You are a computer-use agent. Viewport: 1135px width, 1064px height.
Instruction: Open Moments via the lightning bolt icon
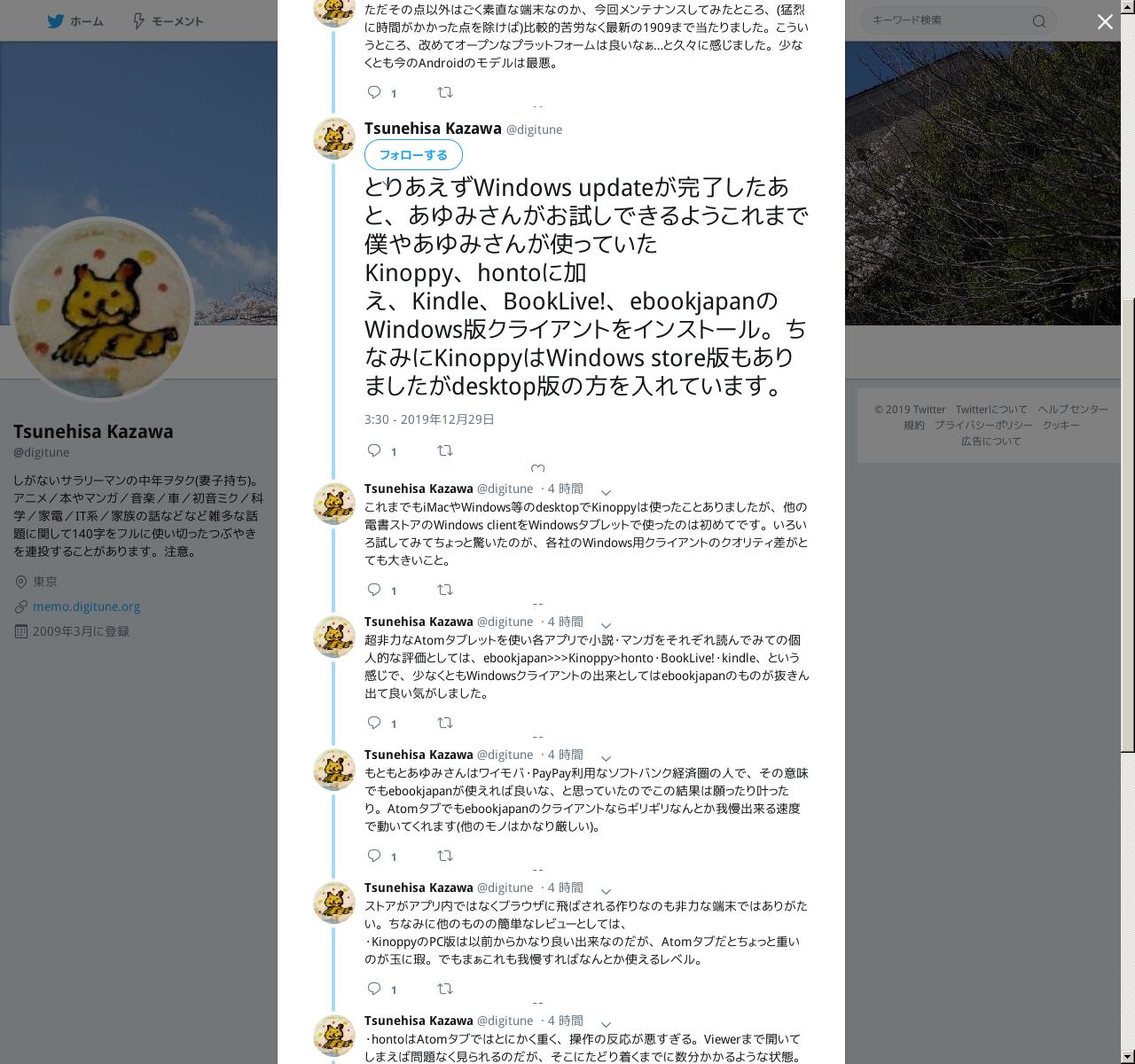click(x=138, y=20)
